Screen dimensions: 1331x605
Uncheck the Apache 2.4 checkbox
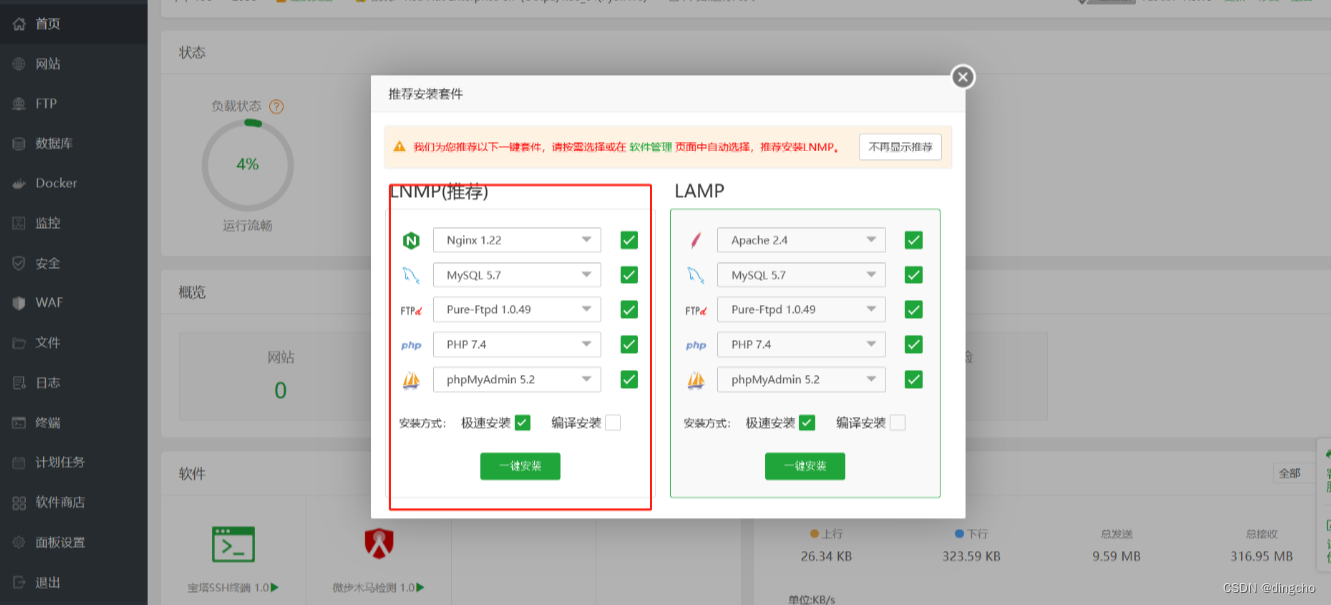point(913,240)
